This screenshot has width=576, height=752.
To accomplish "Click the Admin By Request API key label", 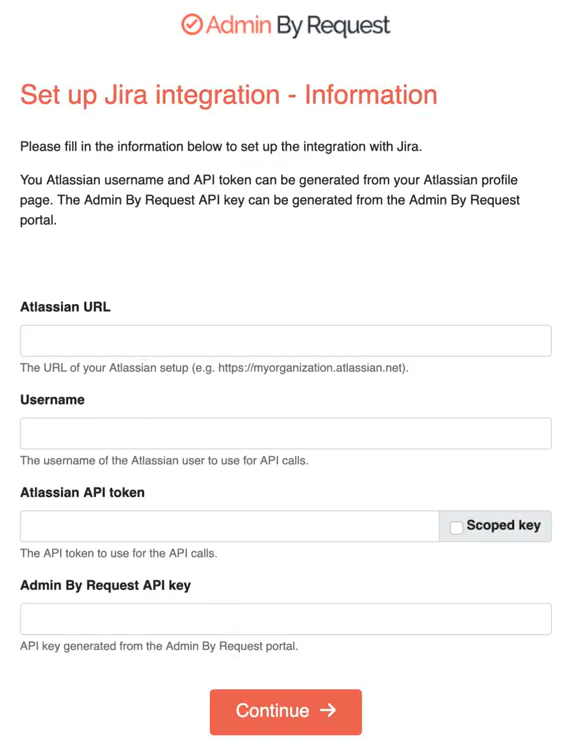I will 106,586.
